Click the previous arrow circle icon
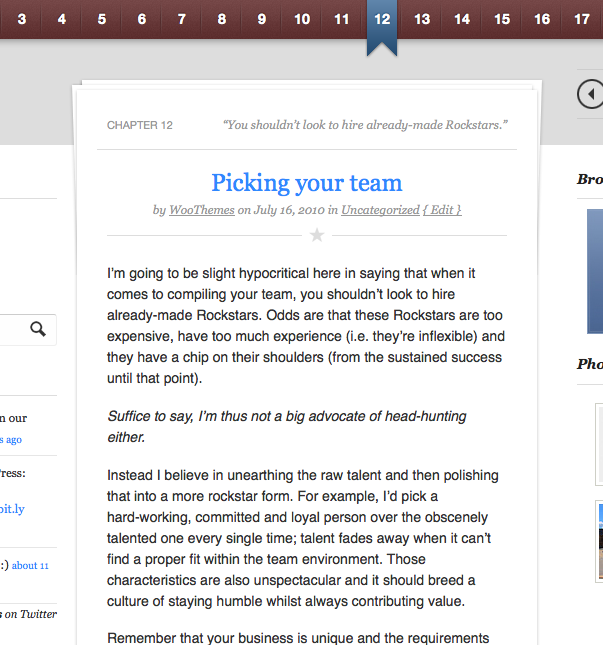 pos(590,94)
